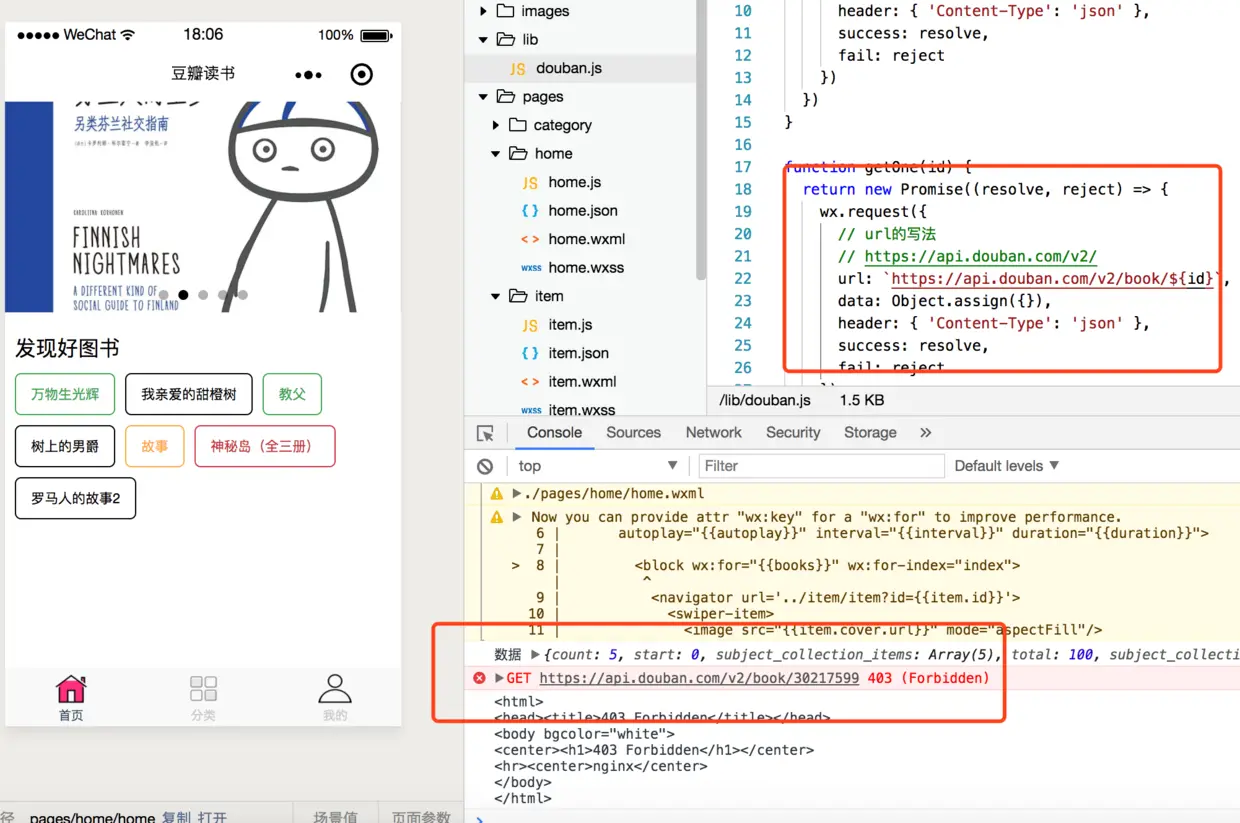Tap the Finnish Nightmares book cover slide
Screen dimensions: 1240x823
(203, 206)
